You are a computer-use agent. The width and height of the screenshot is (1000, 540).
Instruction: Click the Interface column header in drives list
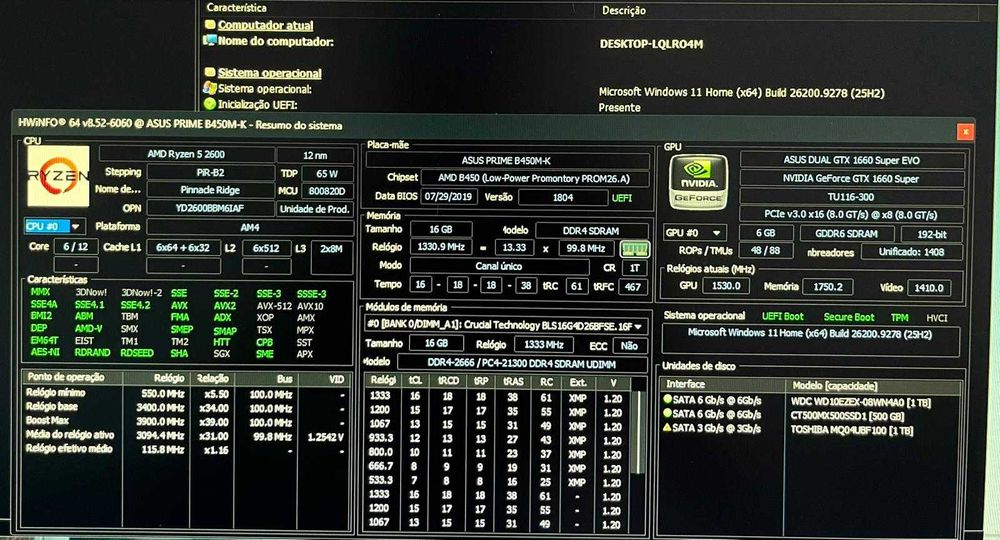point(723,384)
